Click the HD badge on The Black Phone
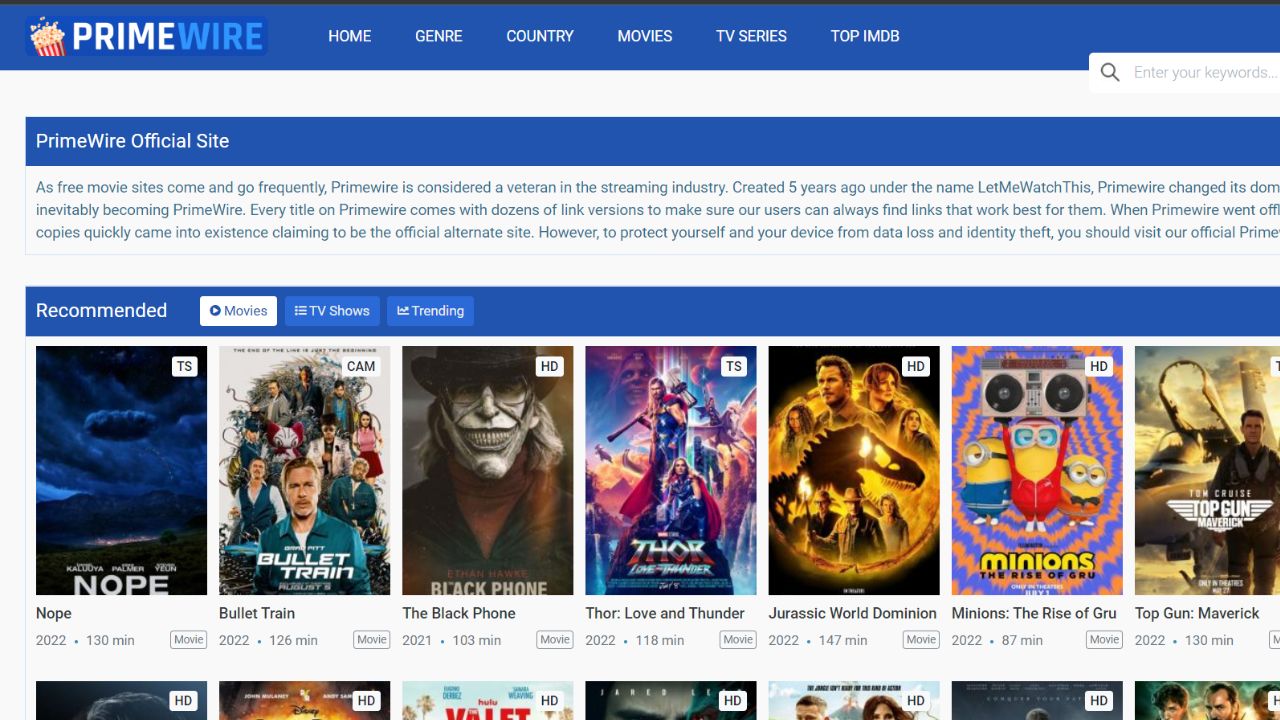Viewport: 1280px width, 720px height. click(x=549, y=366)
